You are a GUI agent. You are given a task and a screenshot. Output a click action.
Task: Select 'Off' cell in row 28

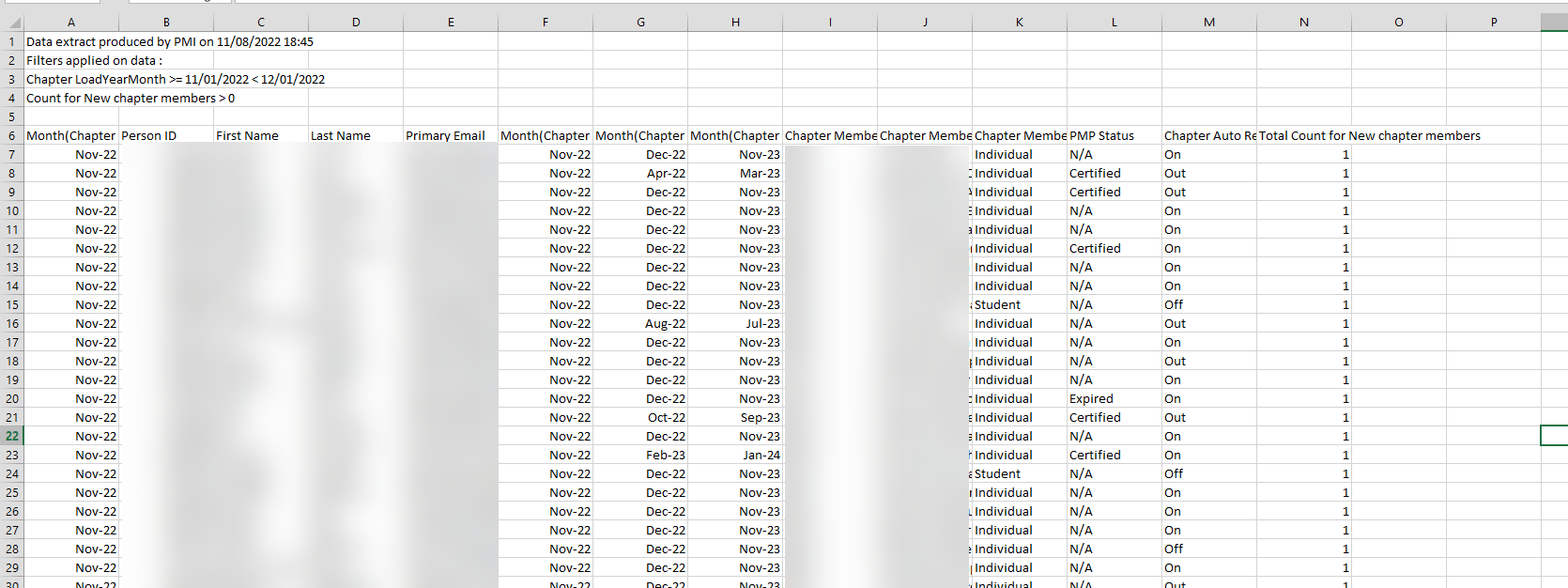pos(1209,549)
